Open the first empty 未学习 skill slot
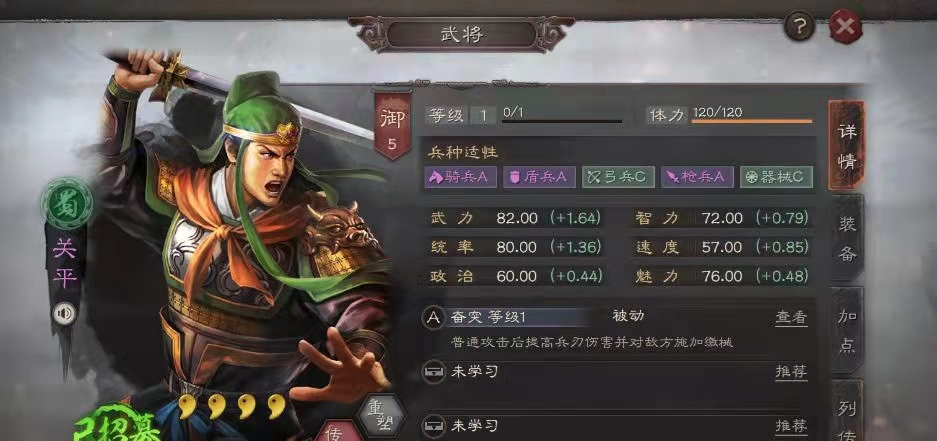Image resolution: width=937 pixels, height=441 pixels. [616, 372]
